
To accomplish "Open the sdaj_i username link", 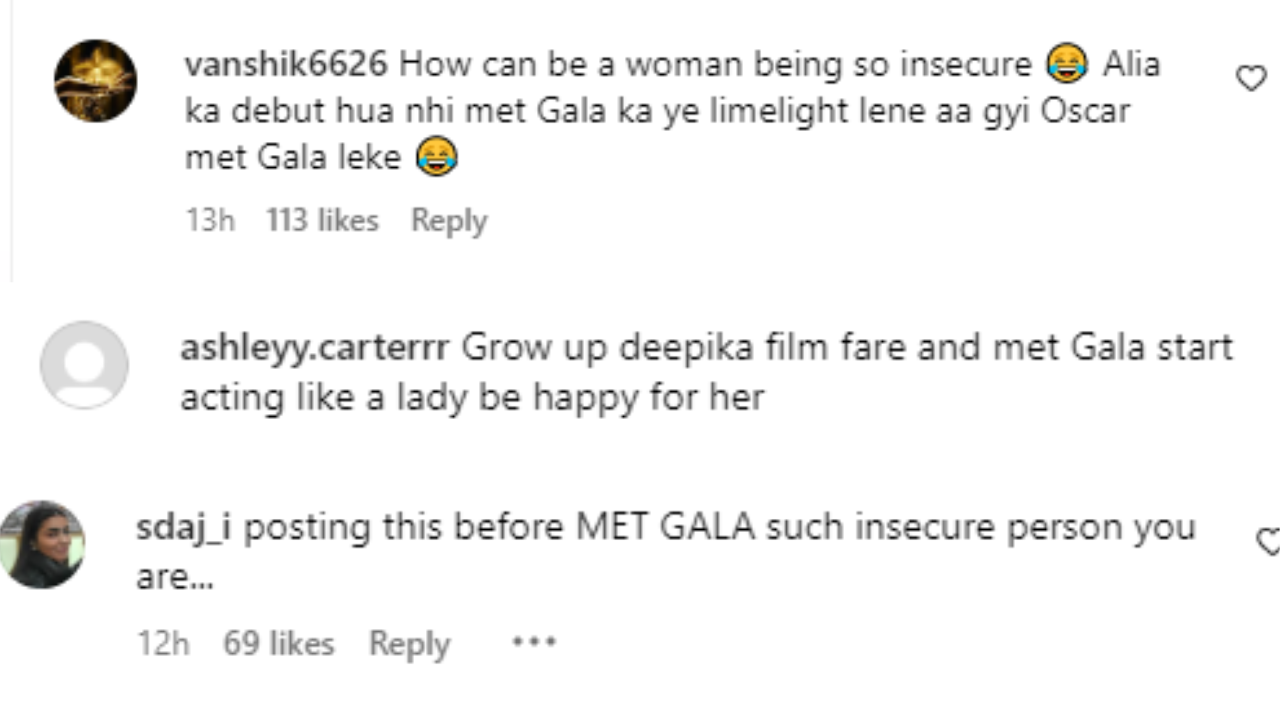I will 184,527.
